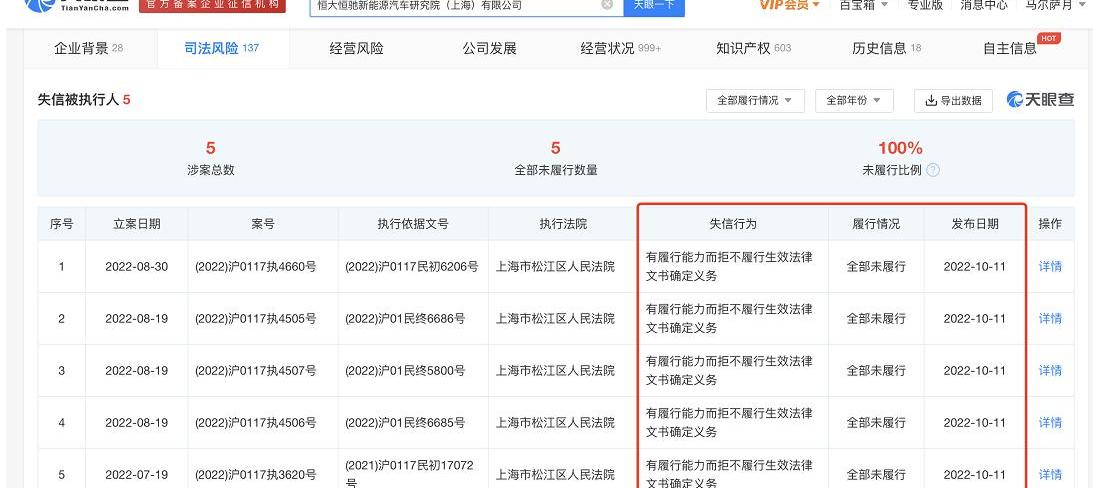Click the 专业版 link in header
The width and height of the screenshot is (1093, 488).
924,6
